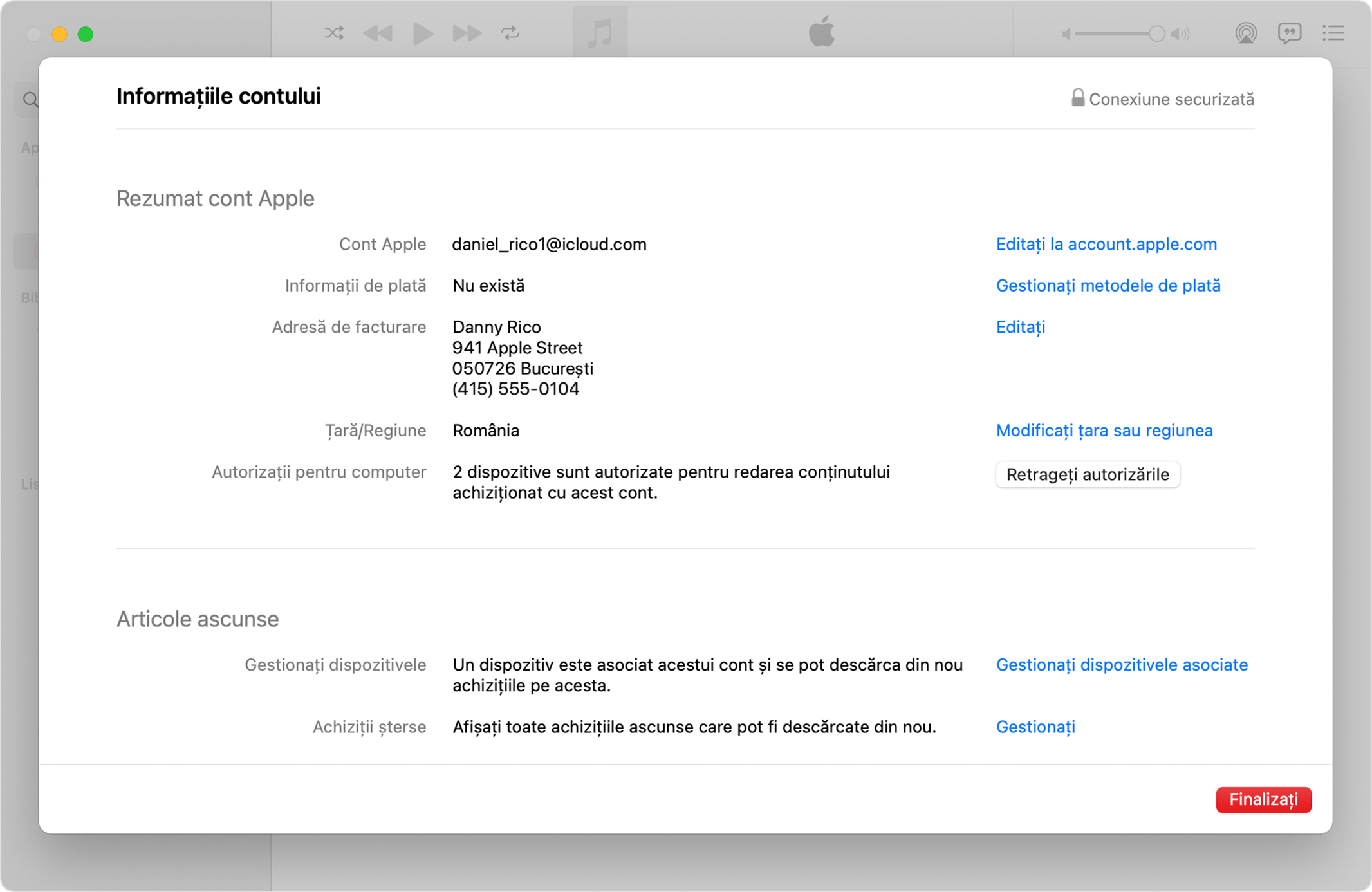The image size is (1372, 892).
Task: Click the lock icon beside Conexiune securizată
Action: (1077, 98)
